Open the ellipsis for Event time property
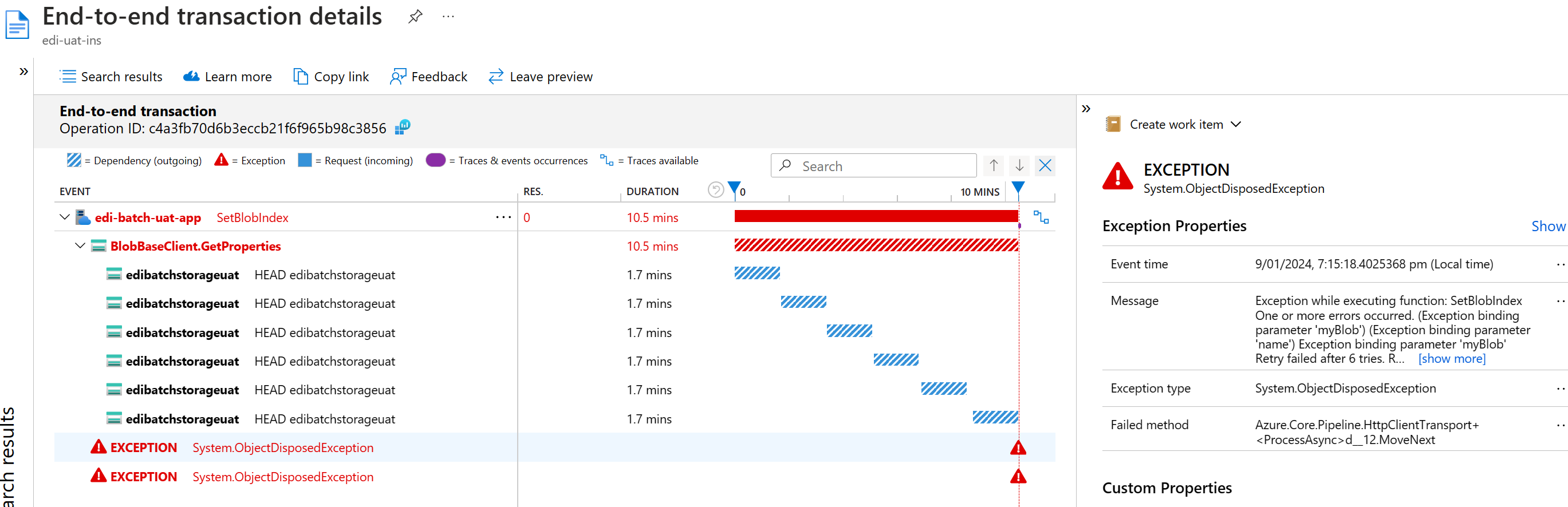Screen dimensions: 1568x507 tap(1561, 264)
